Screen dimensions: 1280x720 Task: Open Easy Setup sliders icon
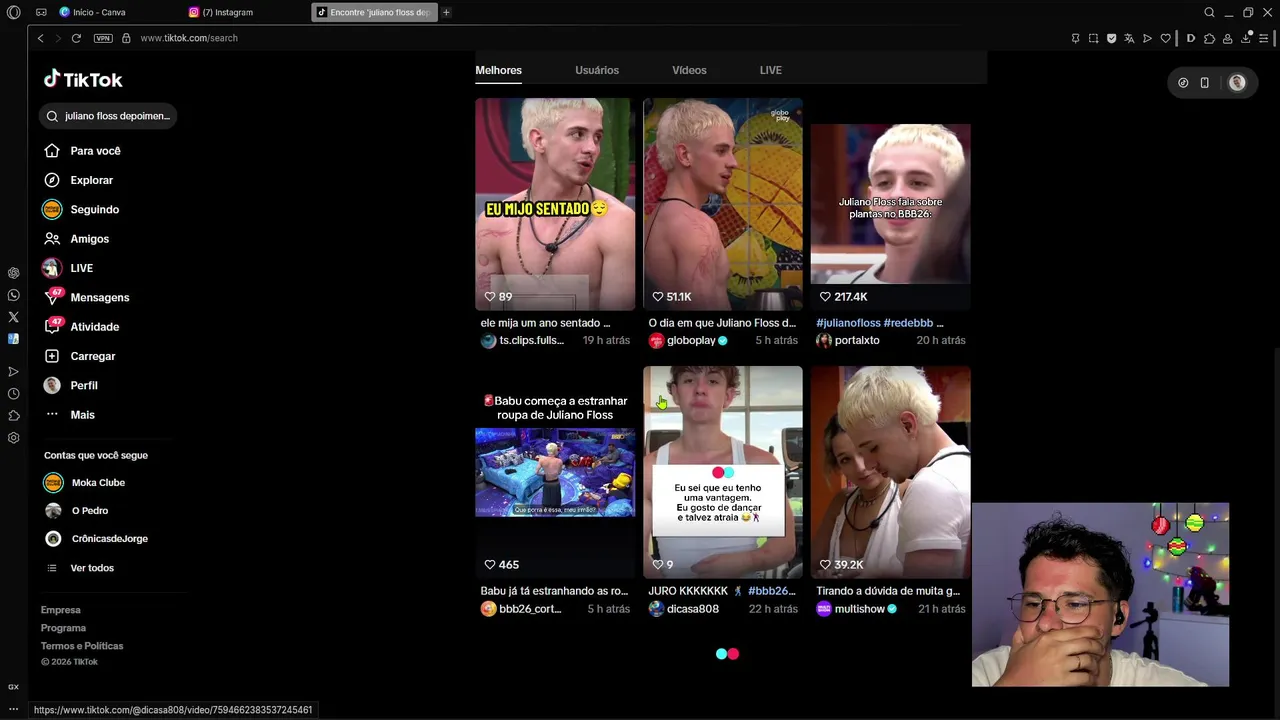(x=1263, y=38)
